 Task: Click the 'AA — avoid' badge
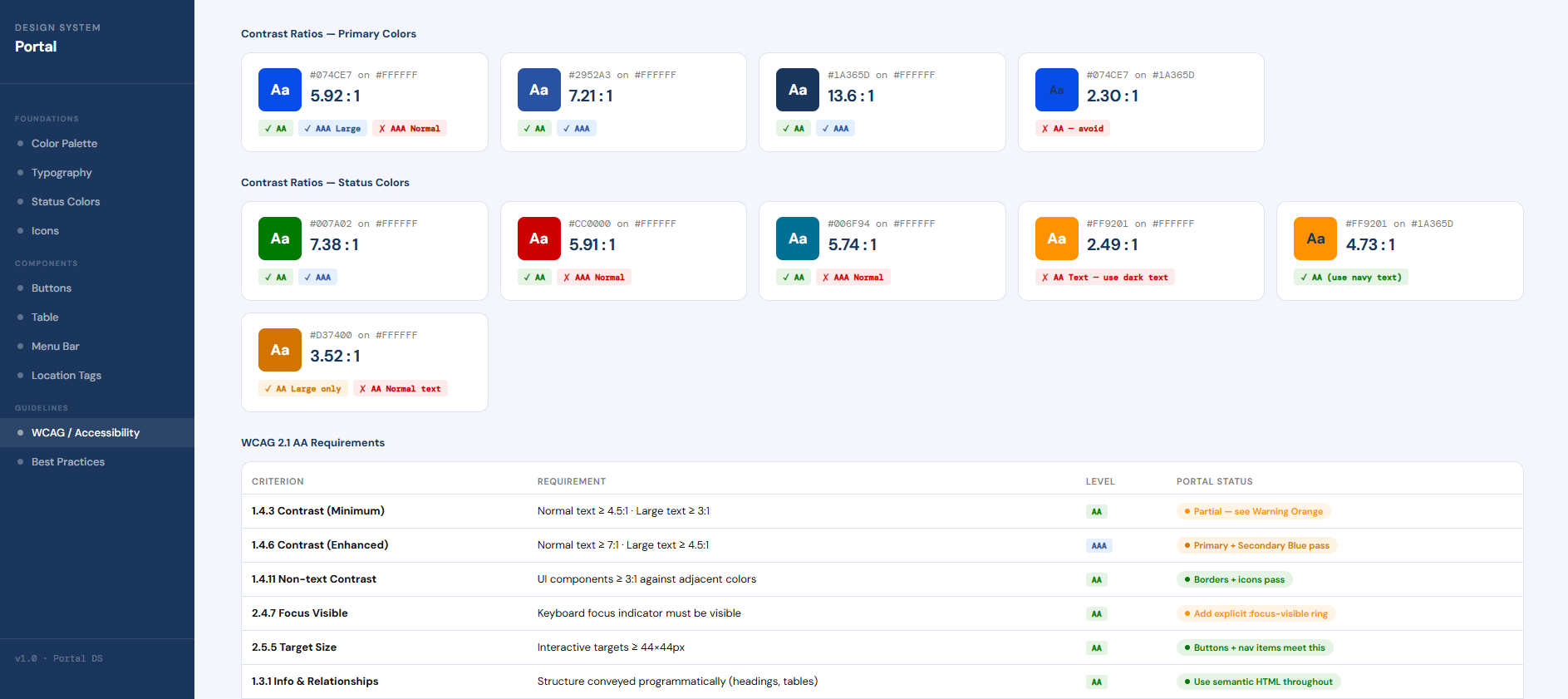point(1073,129)
